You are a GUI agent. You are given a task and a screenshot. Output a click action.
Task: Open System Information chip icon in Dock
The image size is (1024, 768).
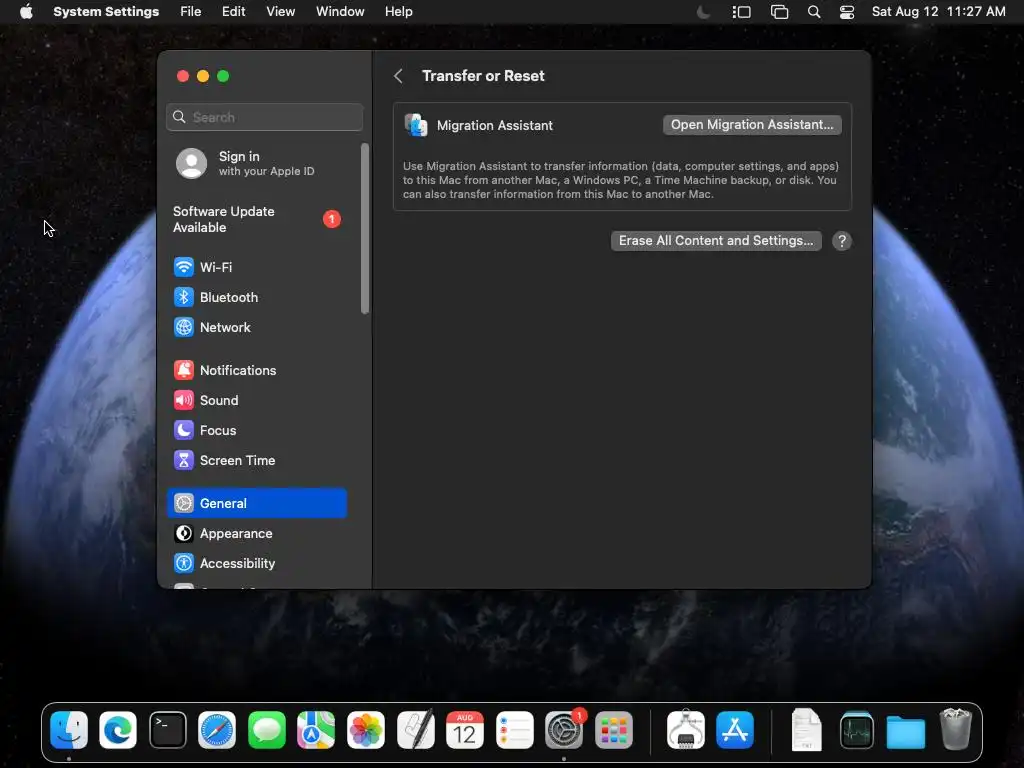pyautogui.click(x=686, y=729)
